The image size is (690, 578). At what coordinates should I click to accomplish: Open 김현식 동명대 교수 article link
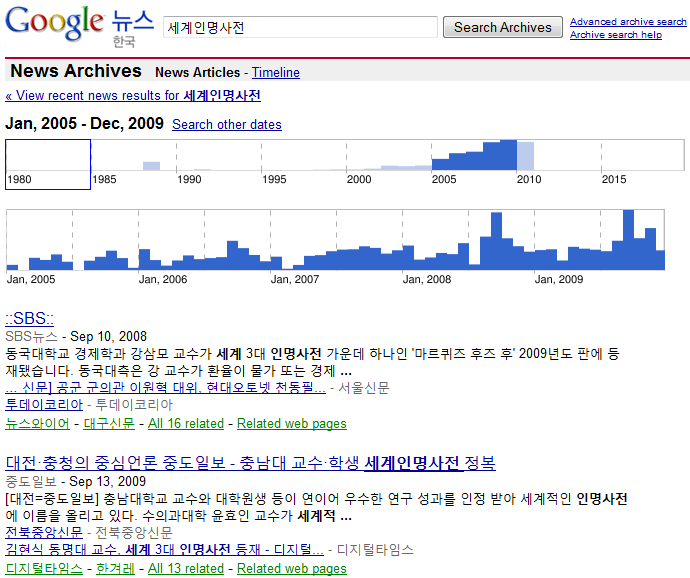tap(165, 549)
